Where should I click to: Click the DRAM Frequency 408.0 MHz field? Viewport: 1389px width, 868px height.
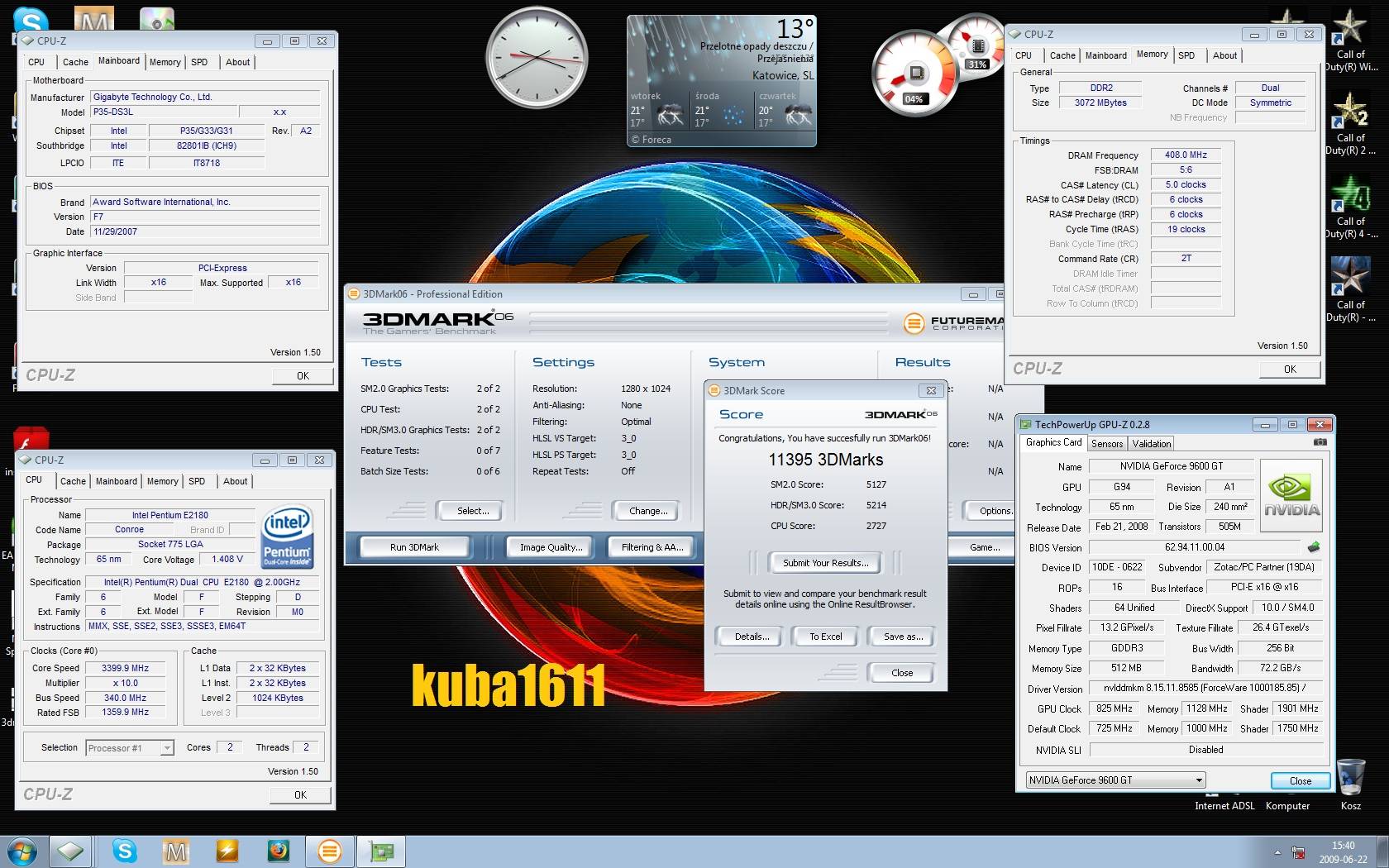click(1186, 155)
